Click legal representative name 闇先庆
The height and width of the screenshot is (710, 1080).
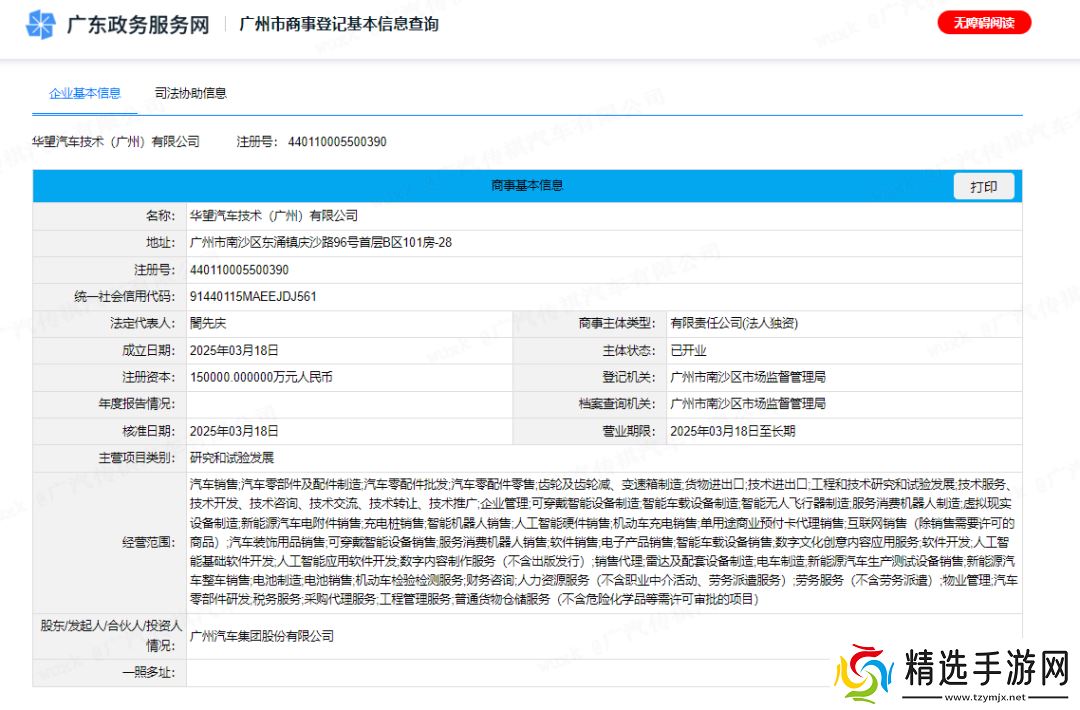pyautogui.click(x=208, y=324)
